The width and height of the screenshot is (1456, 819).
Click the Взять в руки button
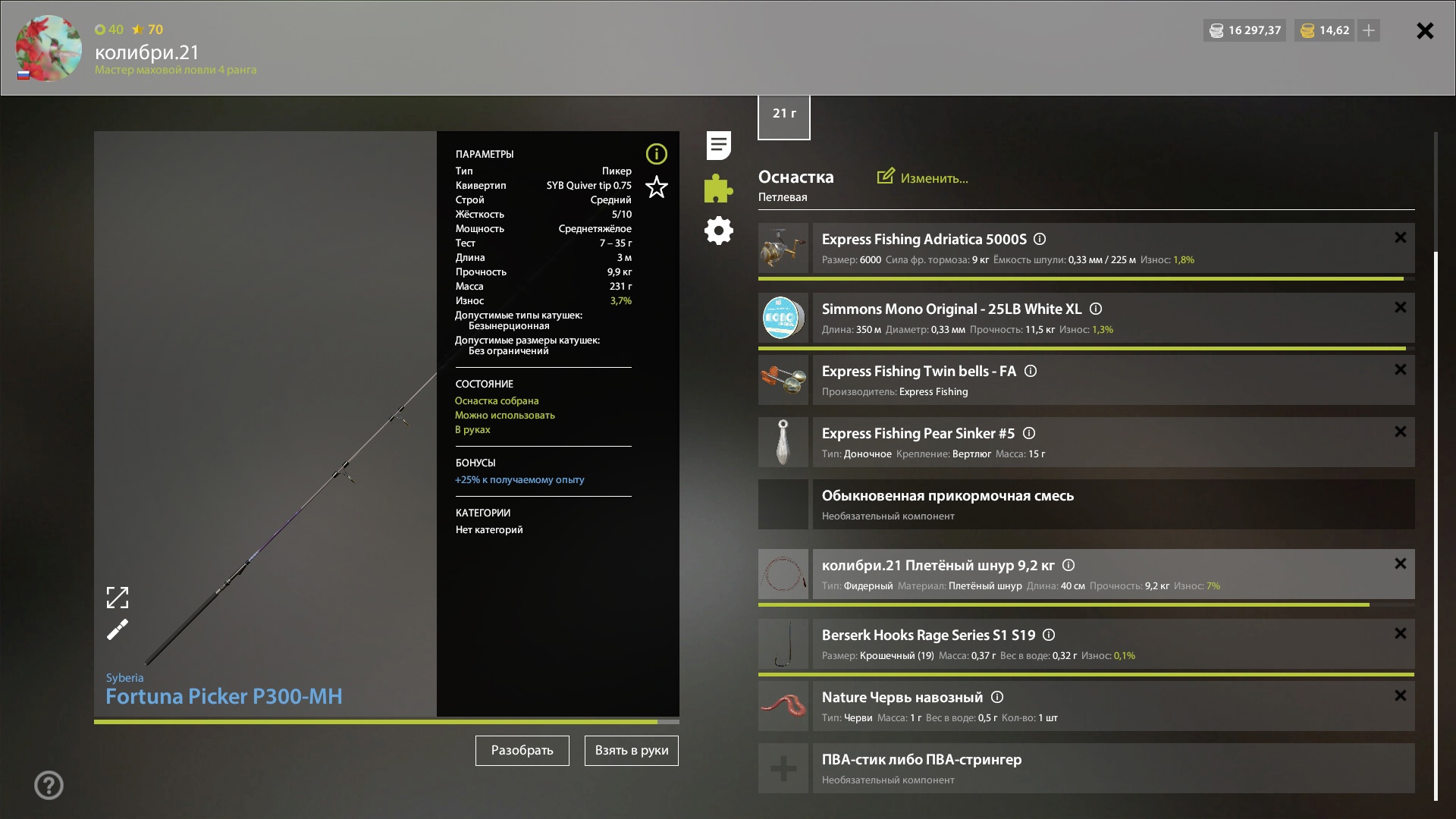tap(632, 751)
